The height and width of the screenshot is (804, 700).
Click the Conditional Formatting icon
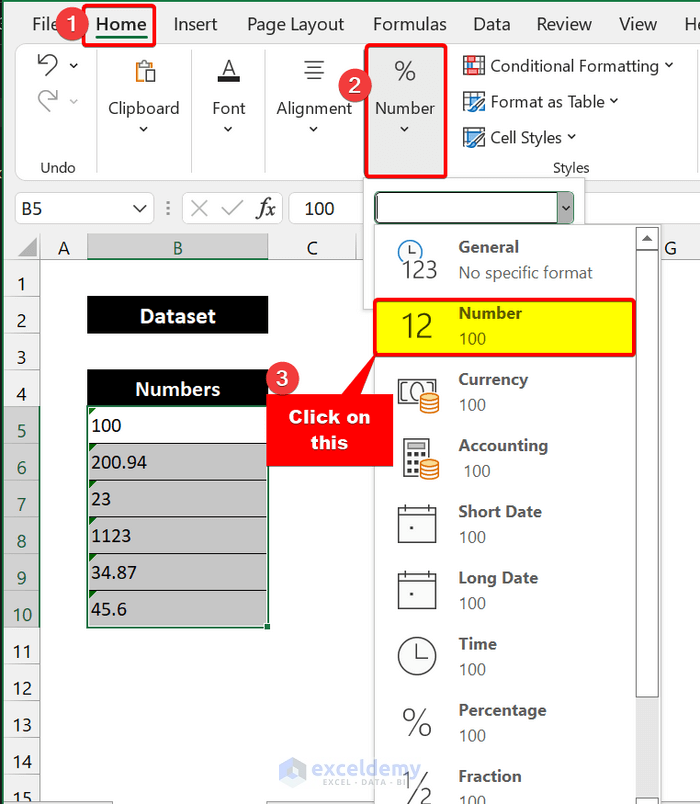(x=473, y=66)
